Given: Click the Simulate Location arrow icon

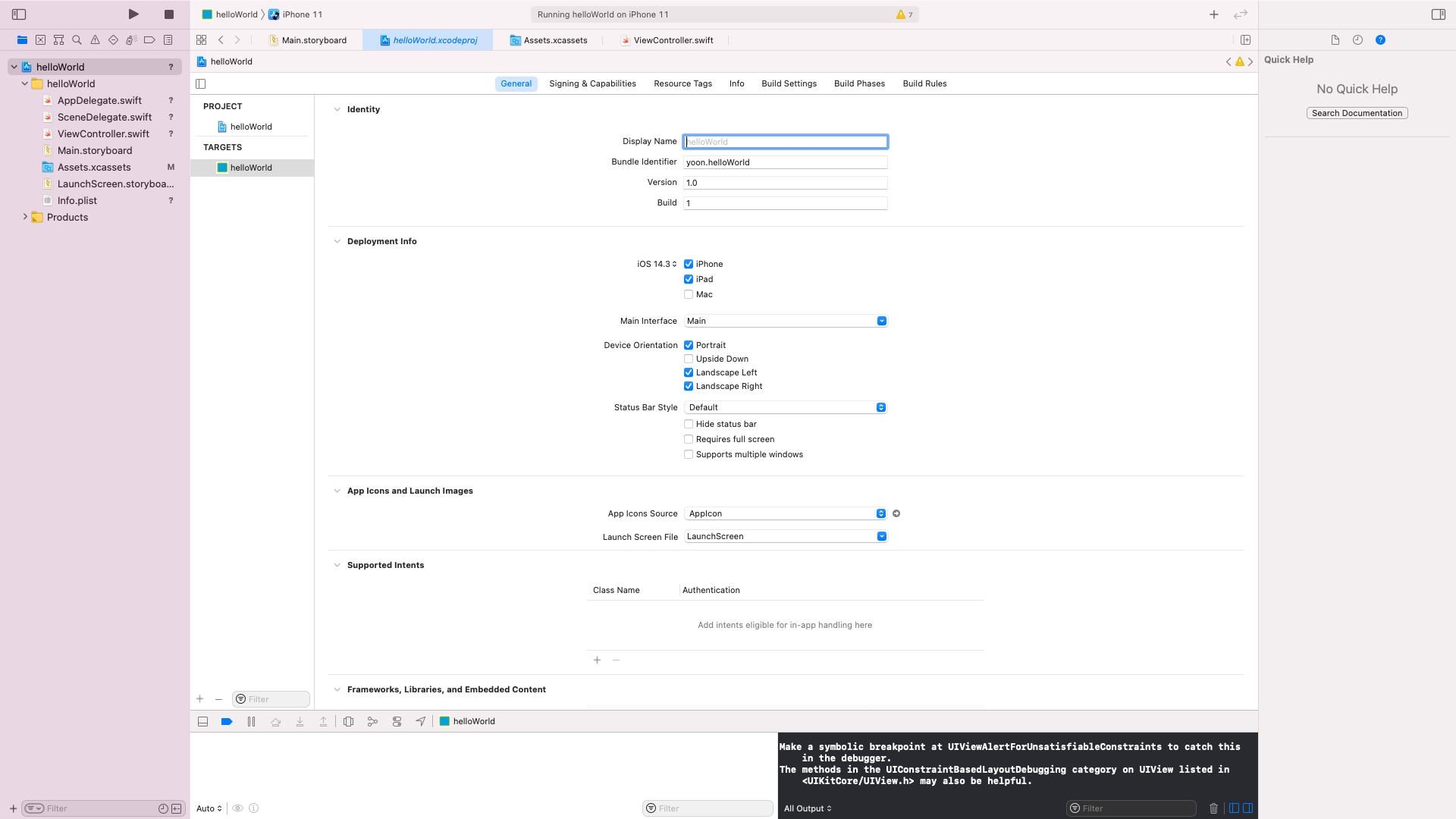Looking at the screenshot, I should tap(421, 722).
